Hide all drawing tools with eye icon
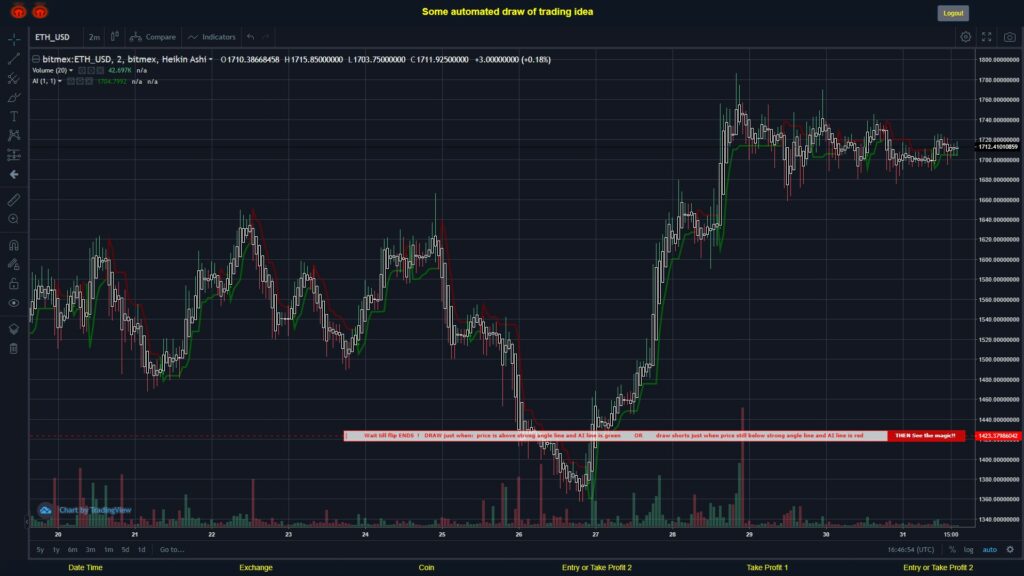1024x576 pixels. [14, 303]
